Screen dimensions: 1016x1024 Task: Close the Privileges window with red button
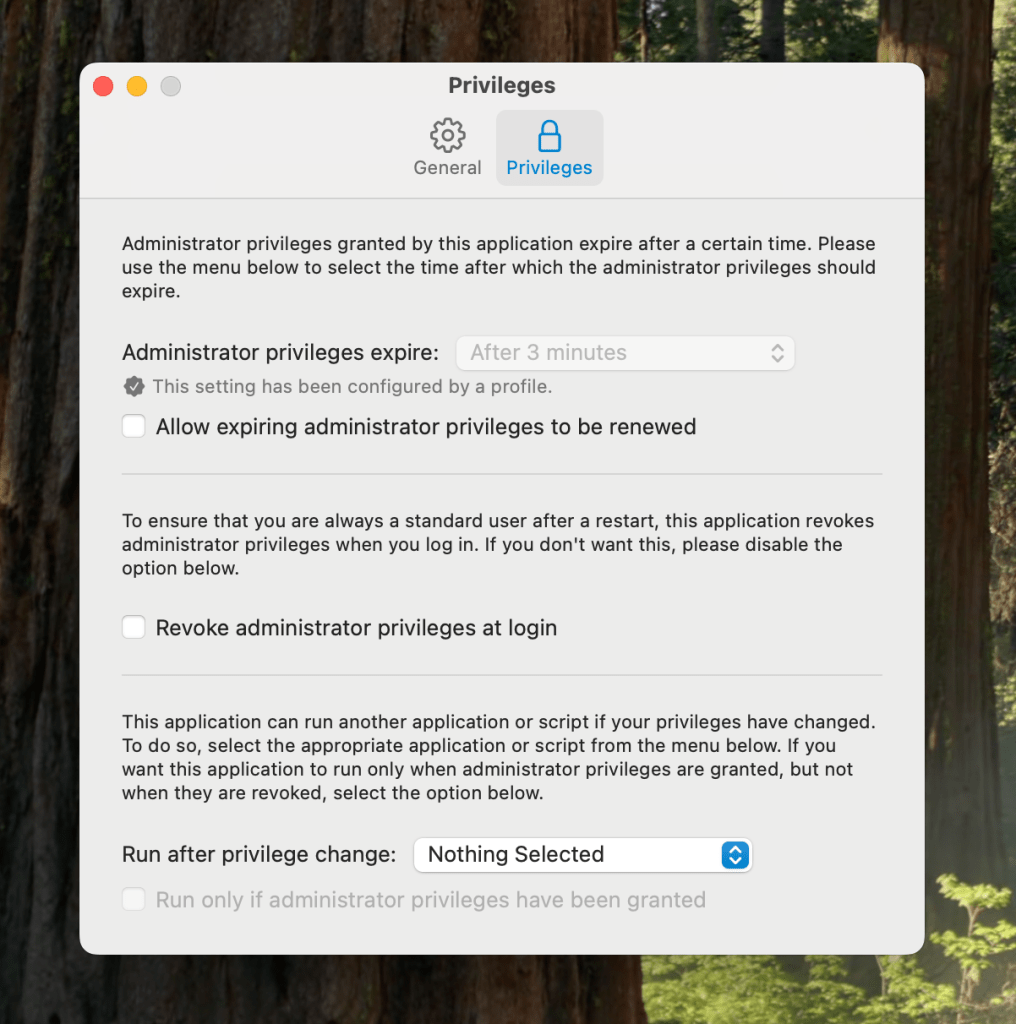103,86
